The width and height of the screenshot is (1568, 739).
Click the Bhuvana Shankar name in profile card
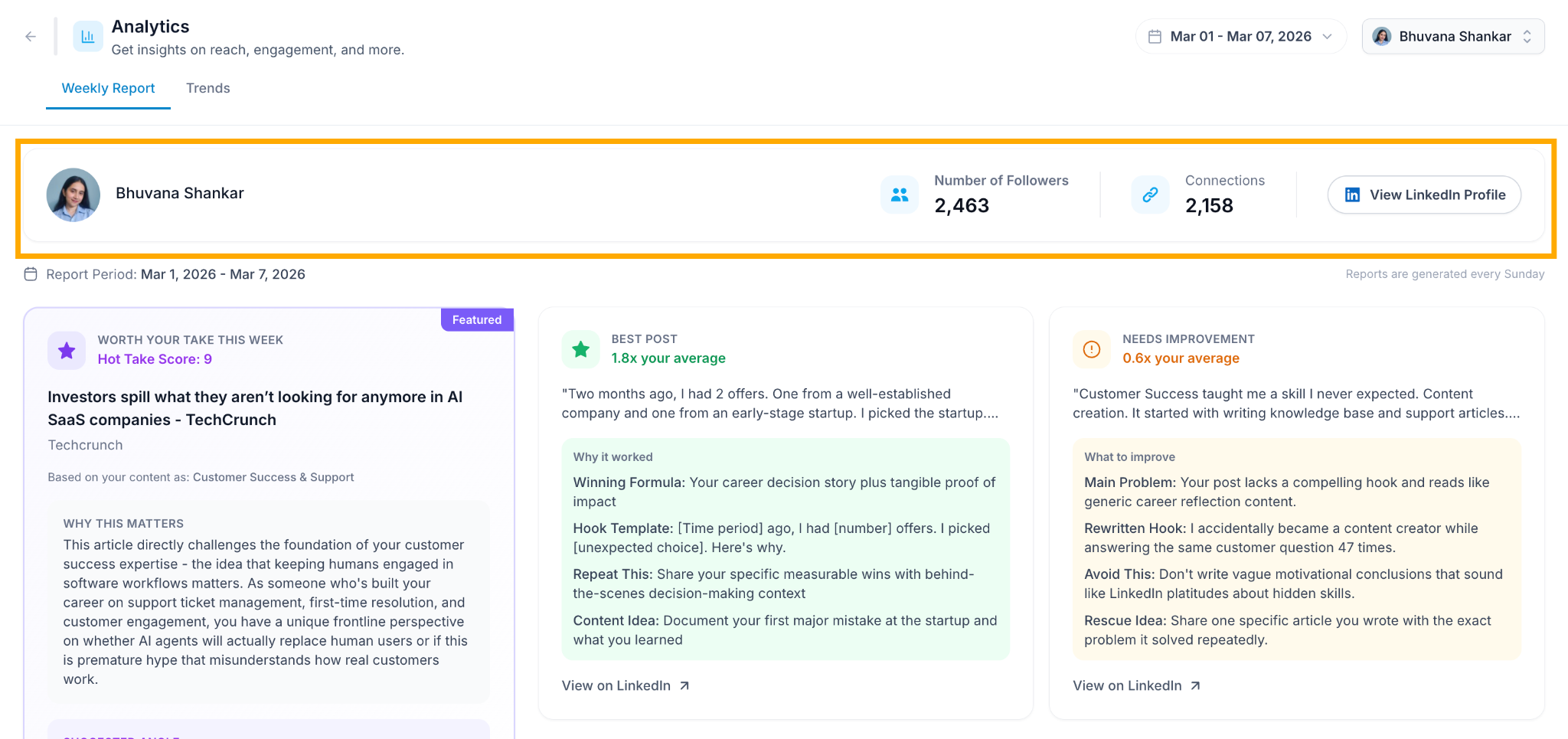[x=180, y=194]
